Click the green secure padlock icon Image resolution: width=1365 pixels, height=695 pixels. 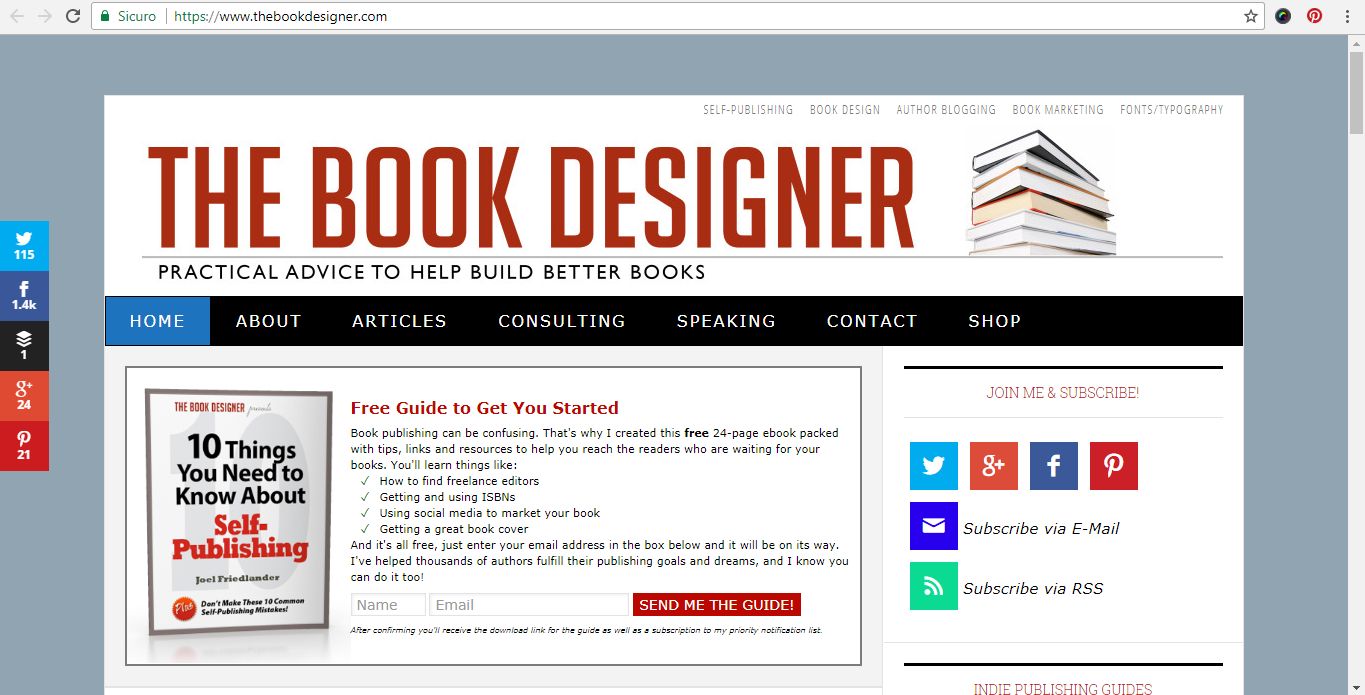(x=105, y=16)
